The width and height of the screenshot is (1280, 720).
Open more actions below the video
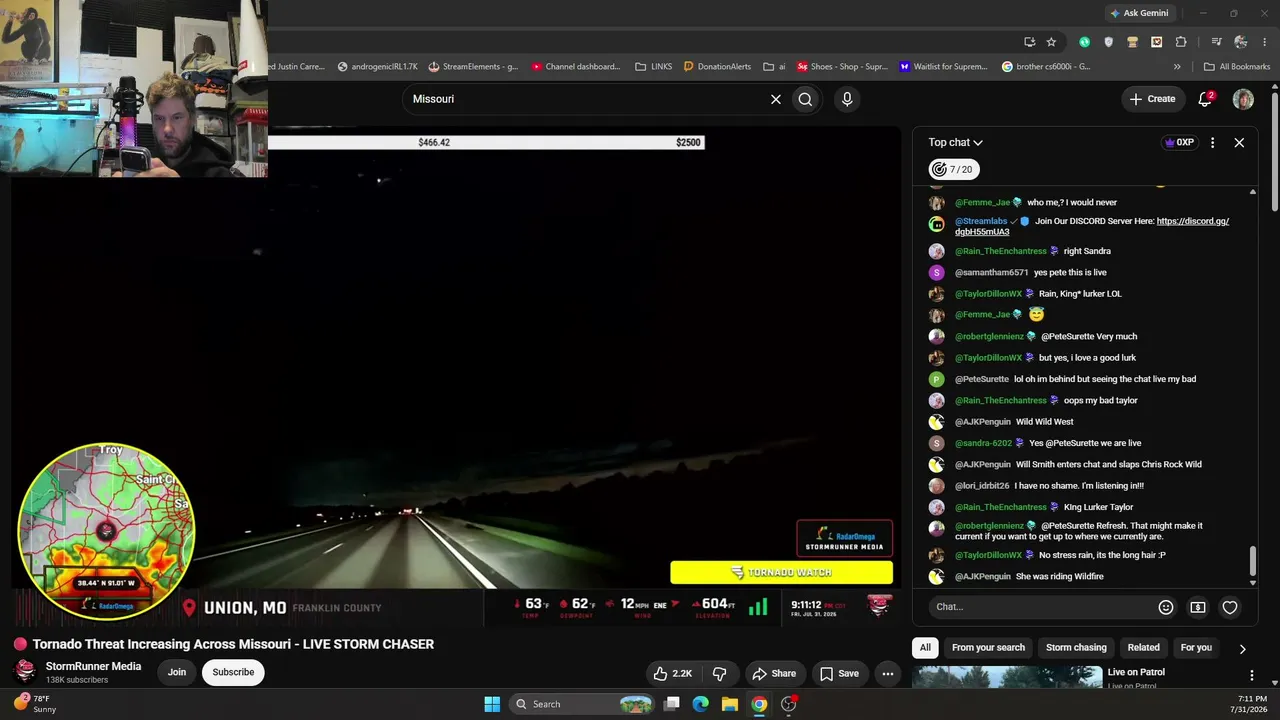[887, 674]
